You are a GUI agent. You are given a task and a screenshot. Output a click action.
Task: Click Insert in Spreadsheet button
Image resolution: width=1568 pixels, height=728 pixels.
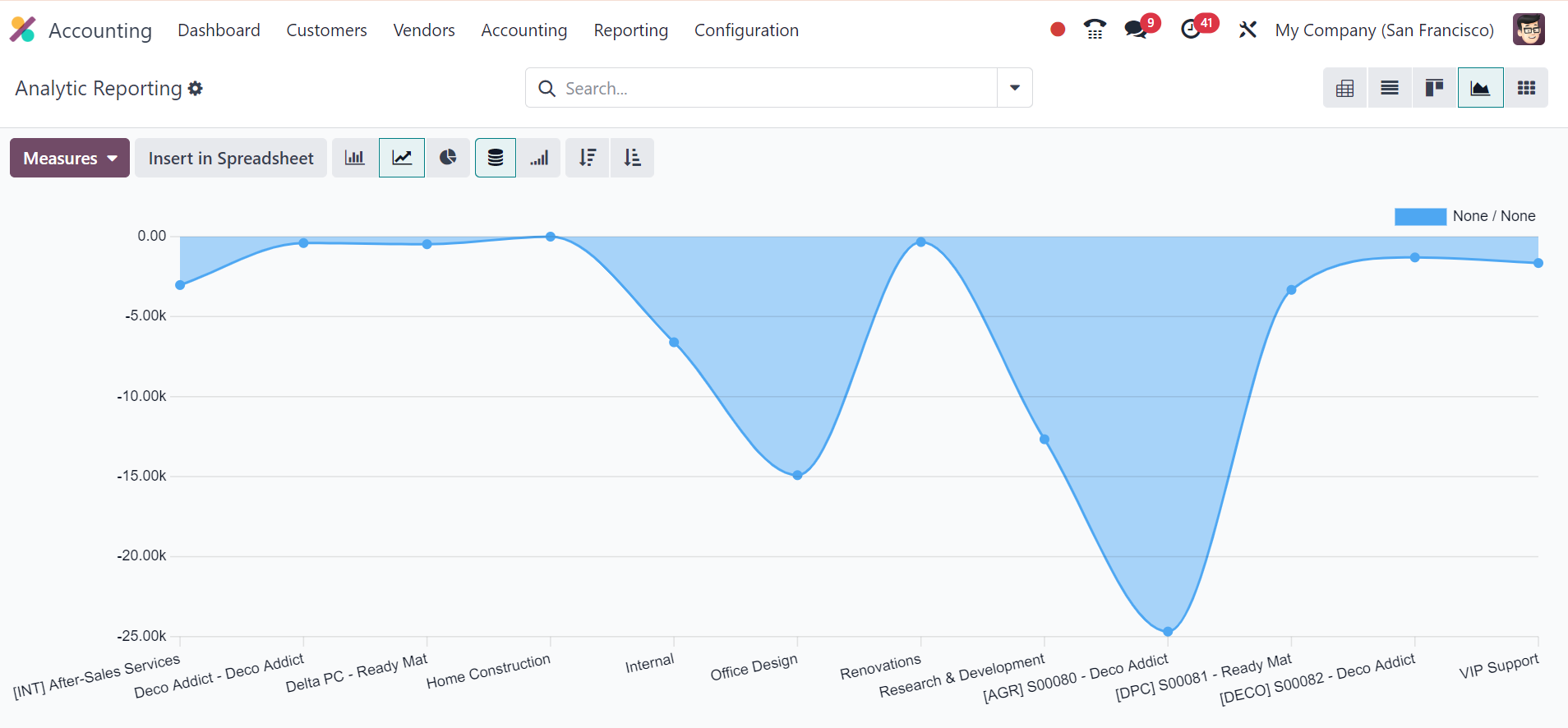pos(231,158)
